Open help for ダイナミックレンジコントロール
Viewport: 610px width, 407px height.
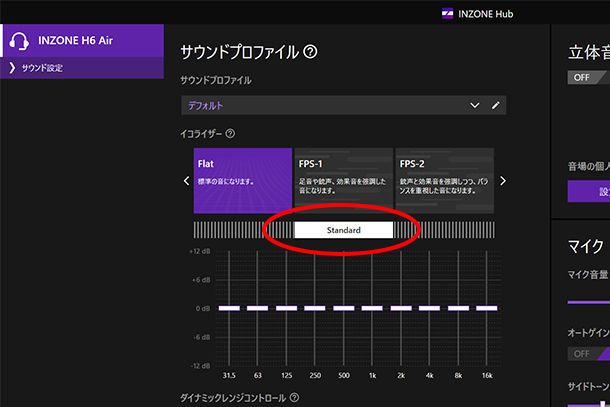click(x=295, y=398)
